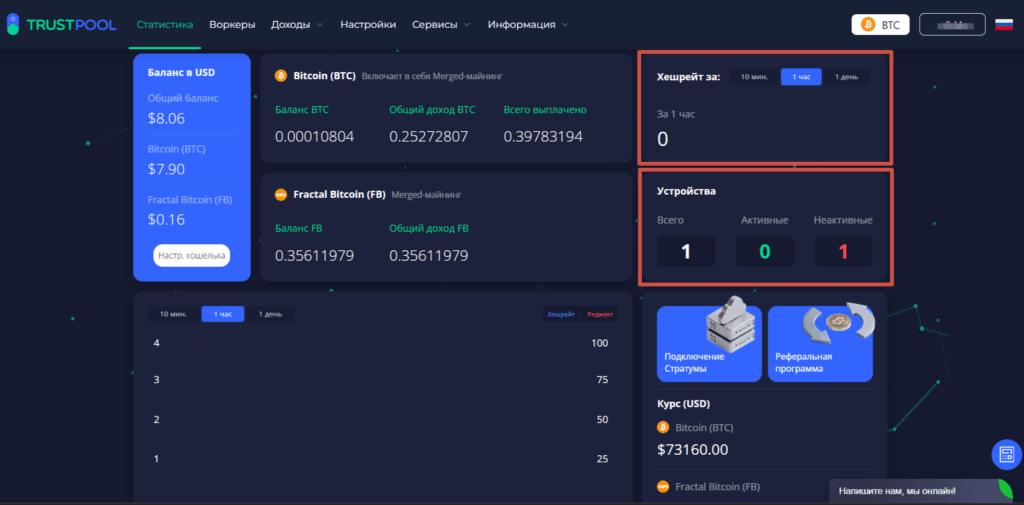The image size is (1024, 505).
Task: Click the Russian flag language icon
Action: tap(1003, 24)
